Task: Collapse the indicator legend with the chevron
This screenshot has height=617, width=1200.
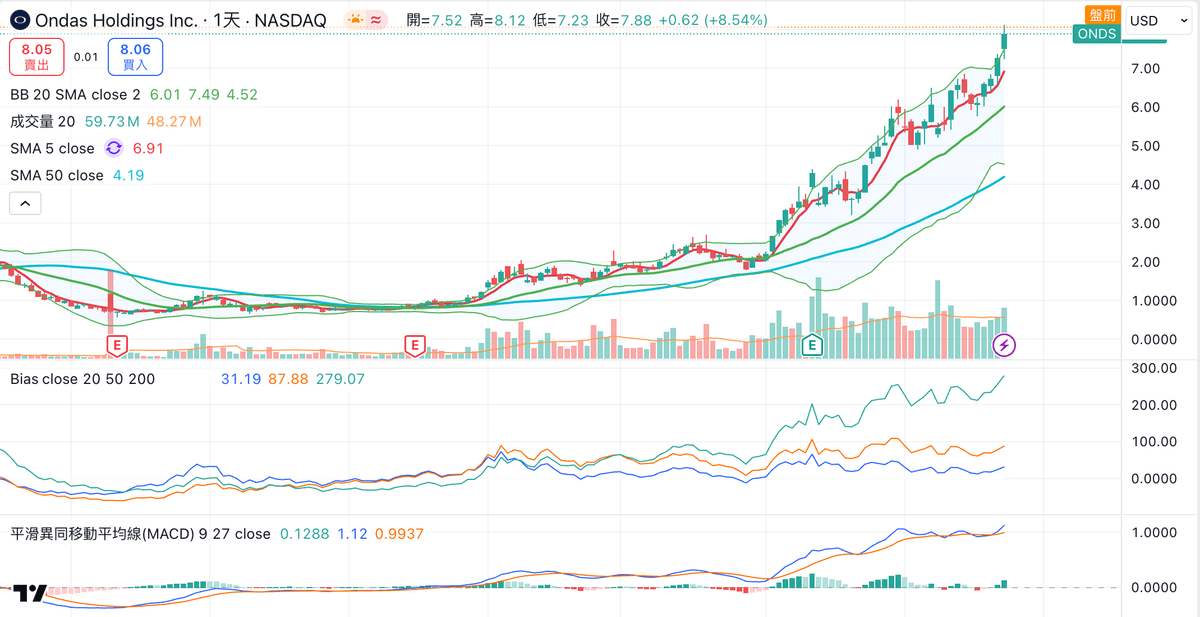Action: [x=25, y=203]
